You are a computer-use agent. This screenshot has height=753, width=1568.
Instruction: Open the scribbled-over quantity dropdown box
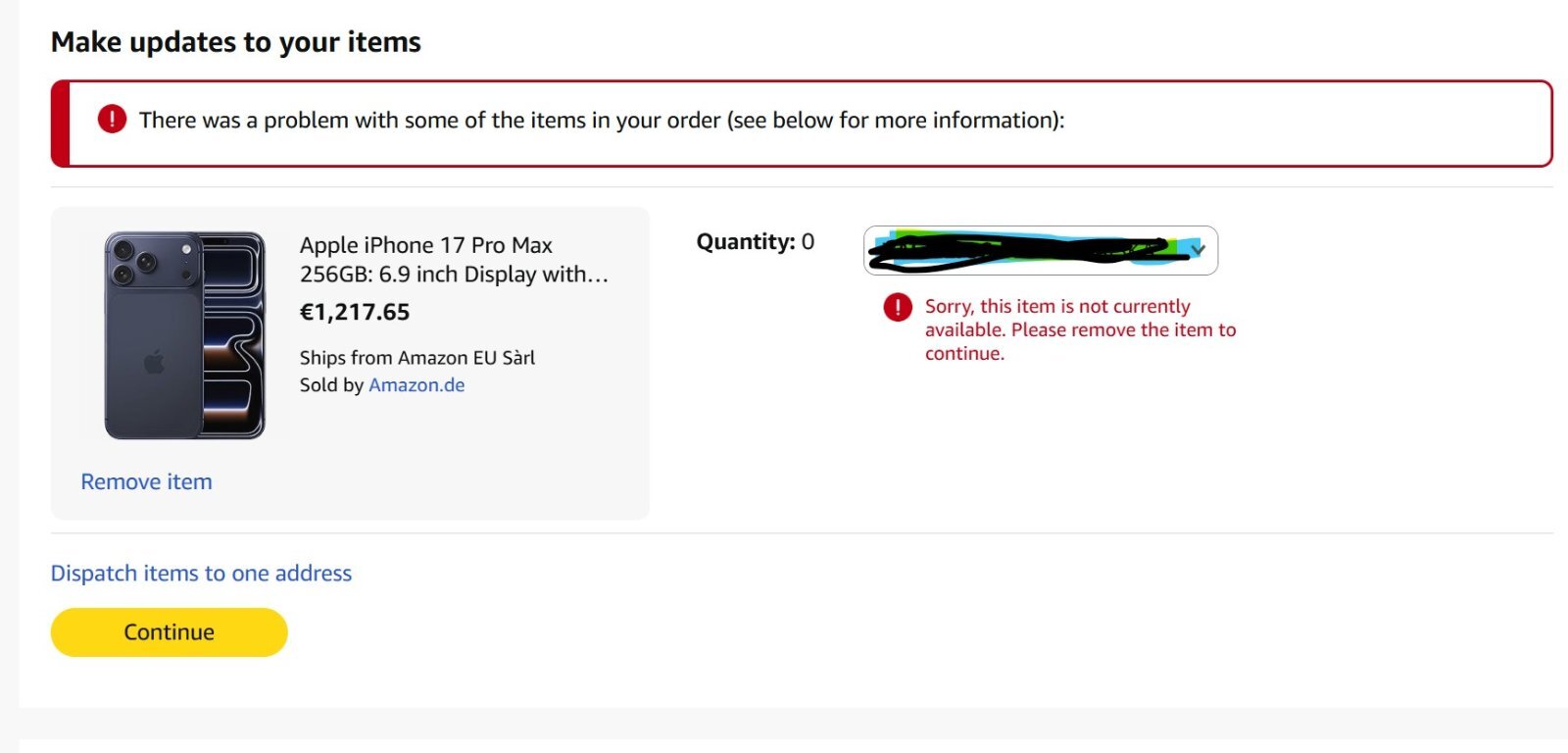(1029, 251)
